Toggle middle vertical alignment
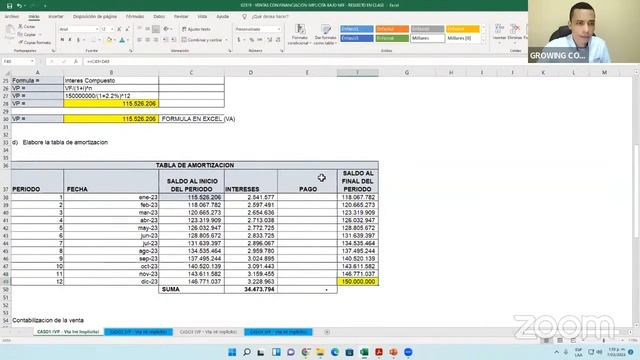This screenshot has width=640, height=360. 148,29
